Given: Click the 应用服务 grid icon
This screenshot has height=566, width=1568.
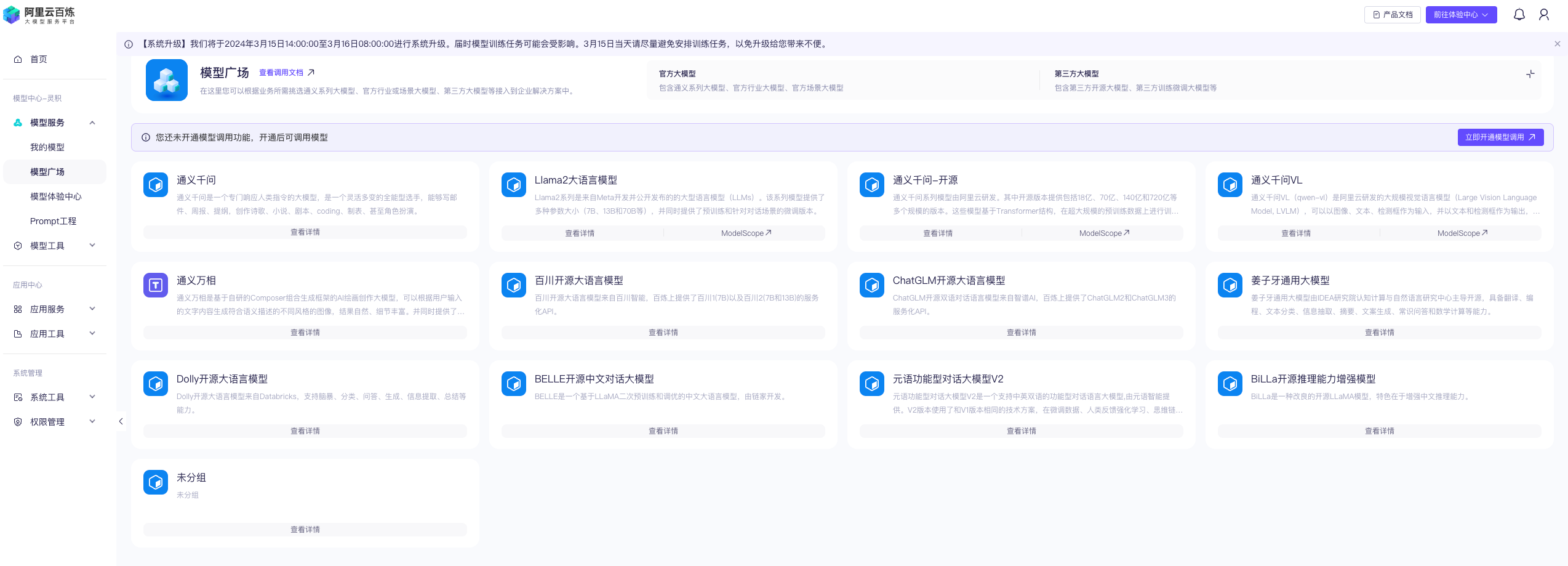Looking at the screenshot, I should [x=18, y=309].
